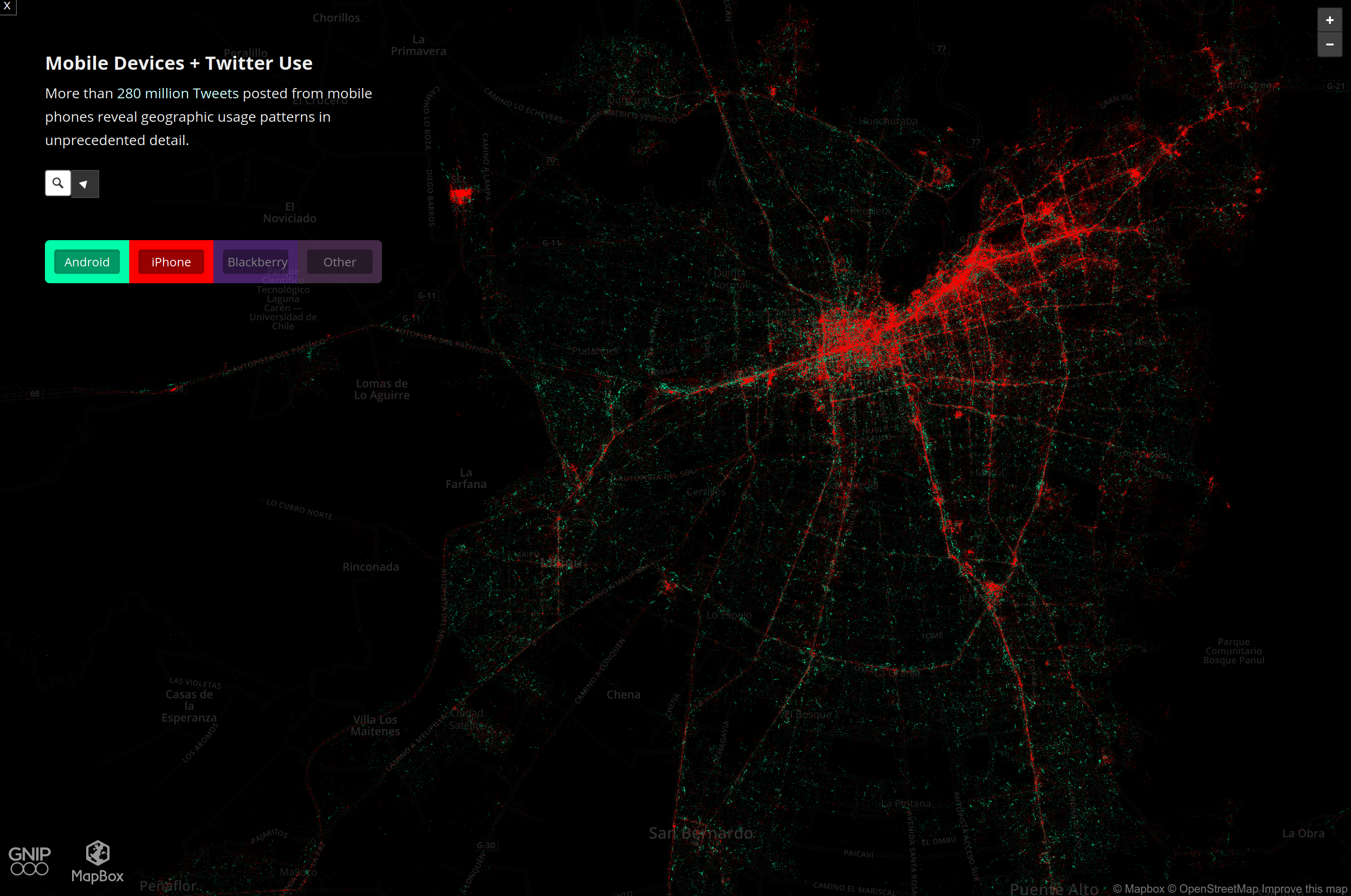Click the highlighted 280 million Tweets text

pyautogui.click(x=178, y=93)
